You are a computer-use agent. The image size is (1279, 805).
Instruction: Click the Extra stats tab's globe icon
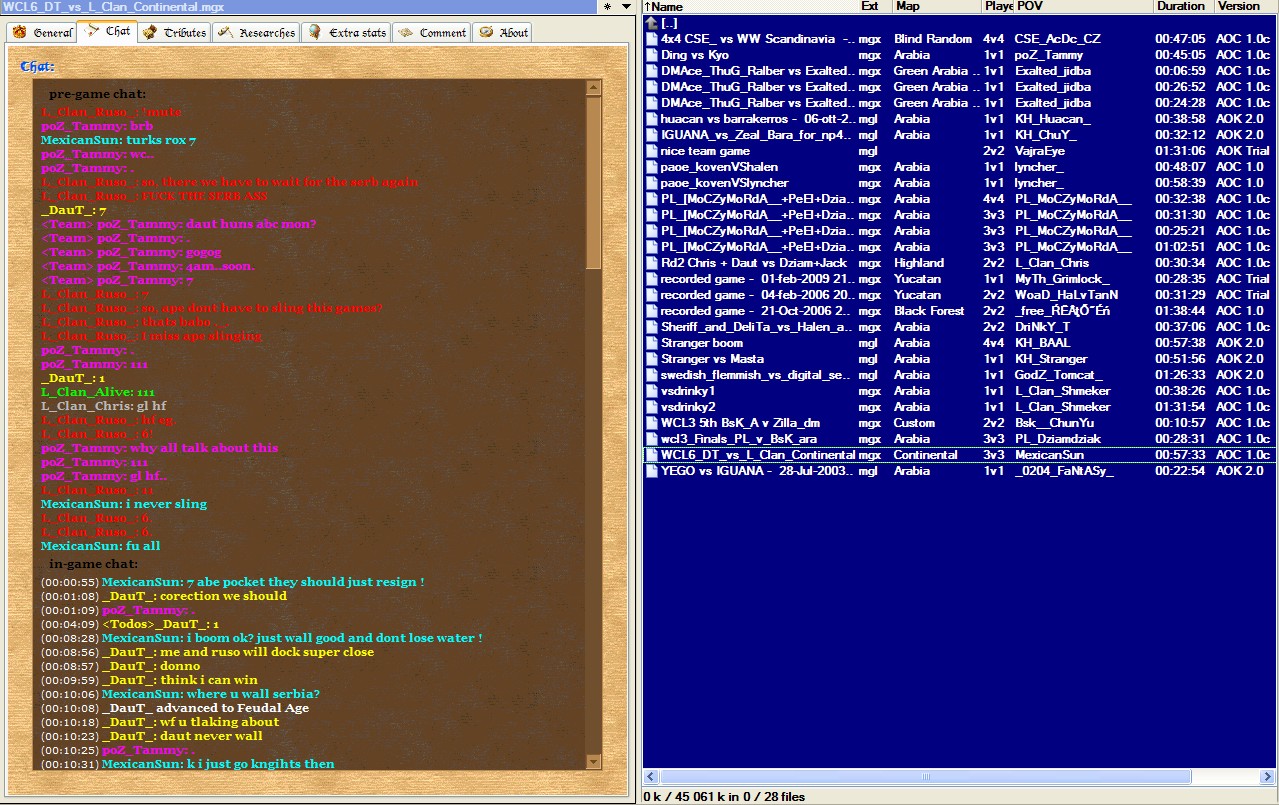314,32
